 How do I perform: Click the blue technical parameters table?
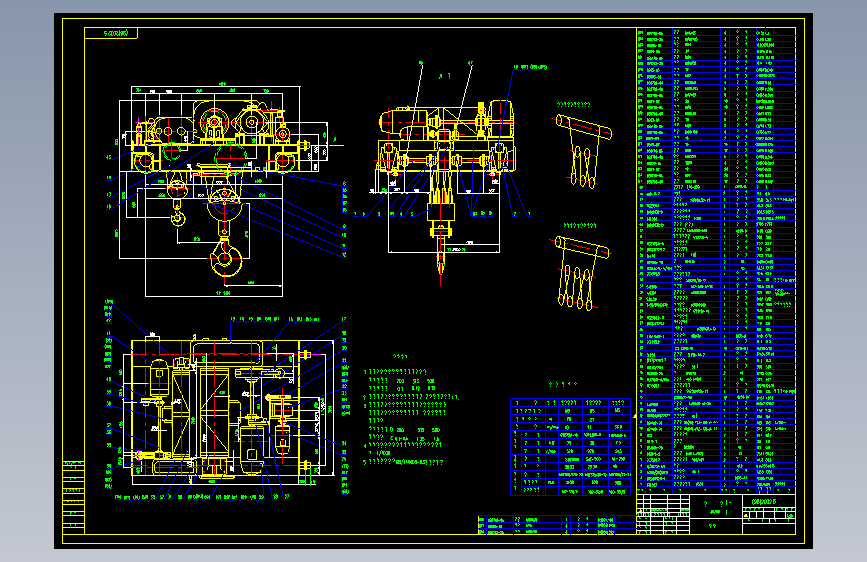point(570,446)
